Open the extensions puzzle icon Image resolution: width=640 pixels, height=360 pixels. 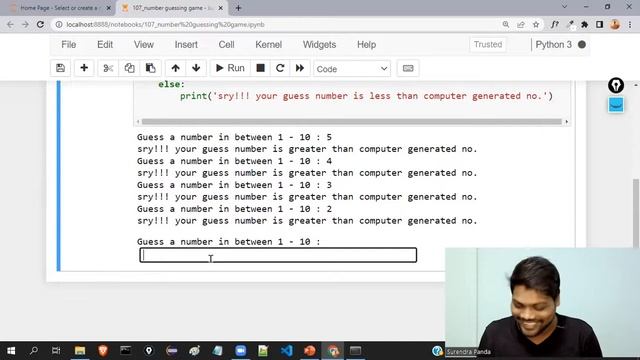click(584, 24)
